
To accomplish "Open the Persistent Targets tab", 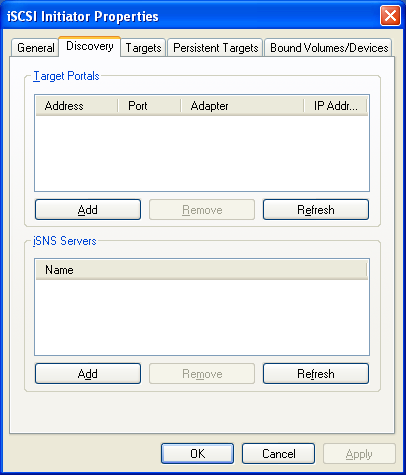I will point(215,48).
